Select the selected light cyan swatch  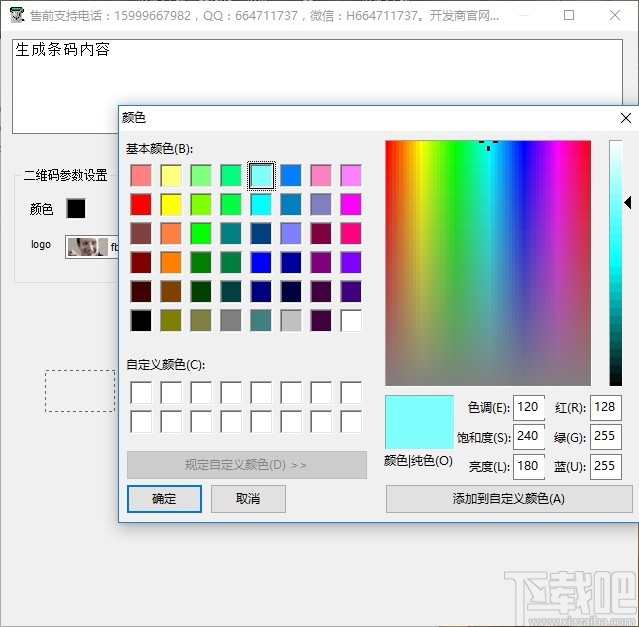tap(261, 176)
